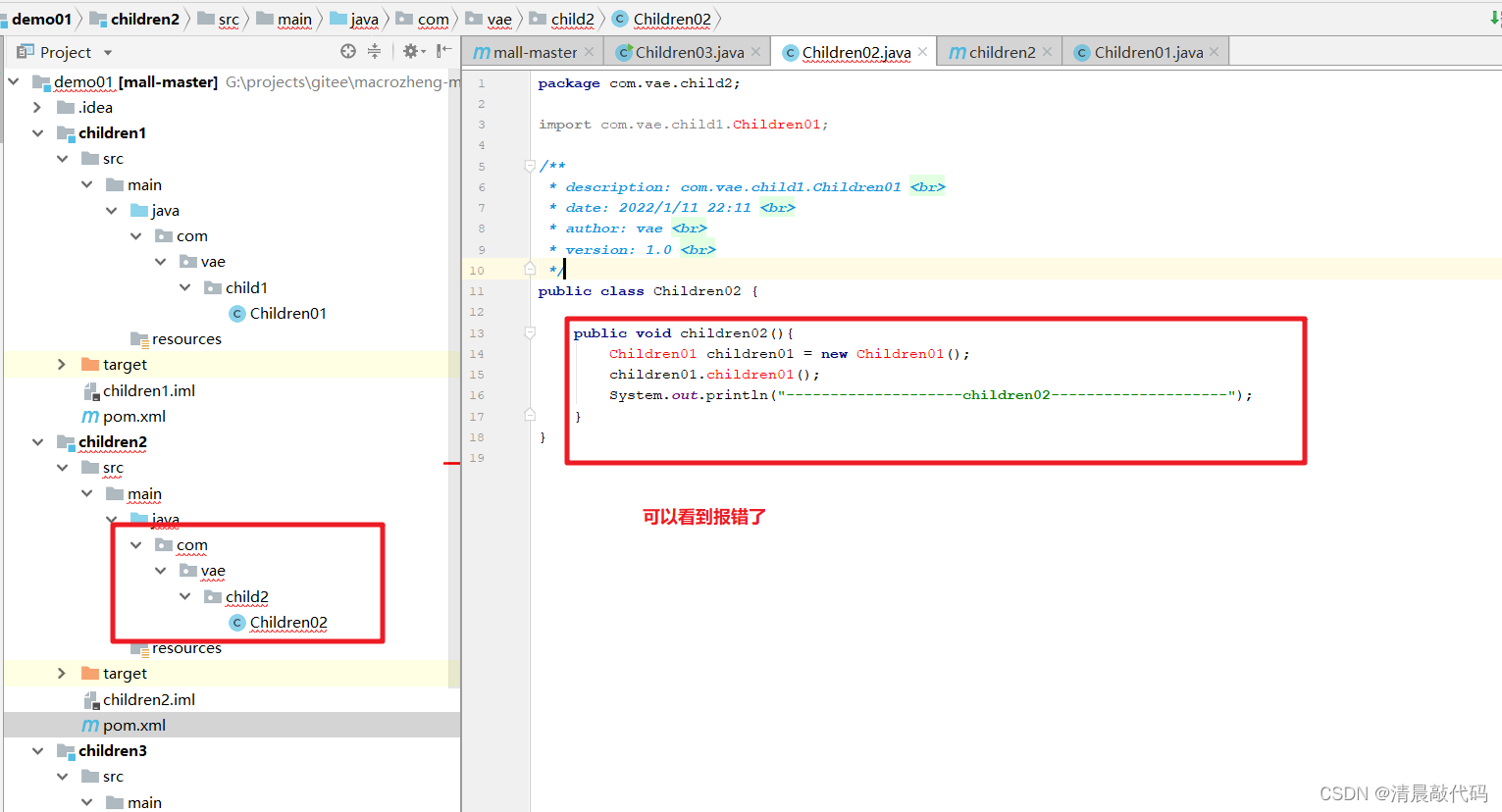Expand the target folder in children1

tap(62, 365)
